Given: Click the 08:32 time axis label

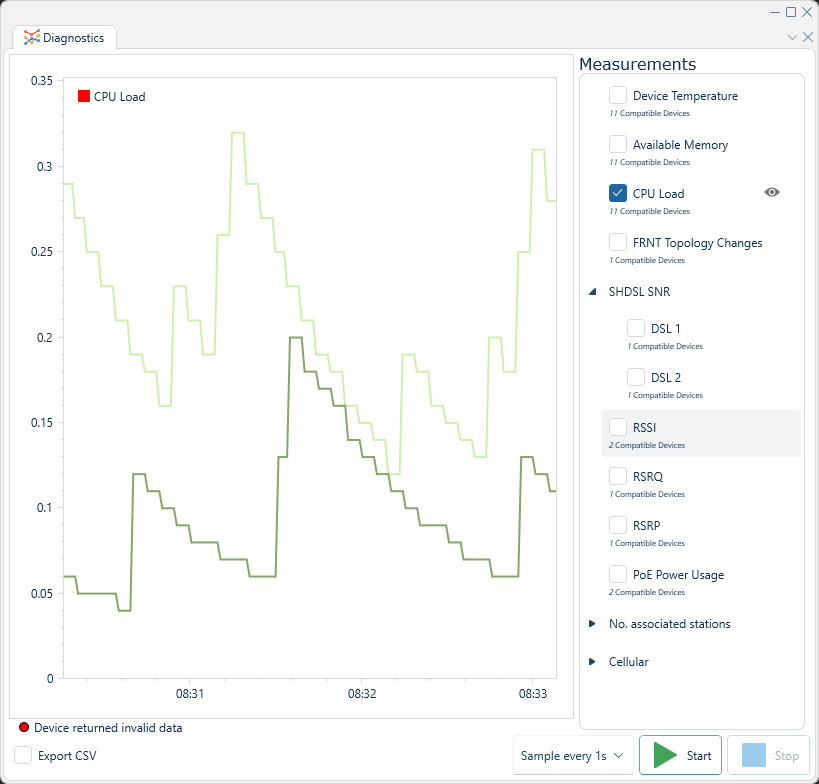Looking at the screenshot, I should click(x=362, y=694).
